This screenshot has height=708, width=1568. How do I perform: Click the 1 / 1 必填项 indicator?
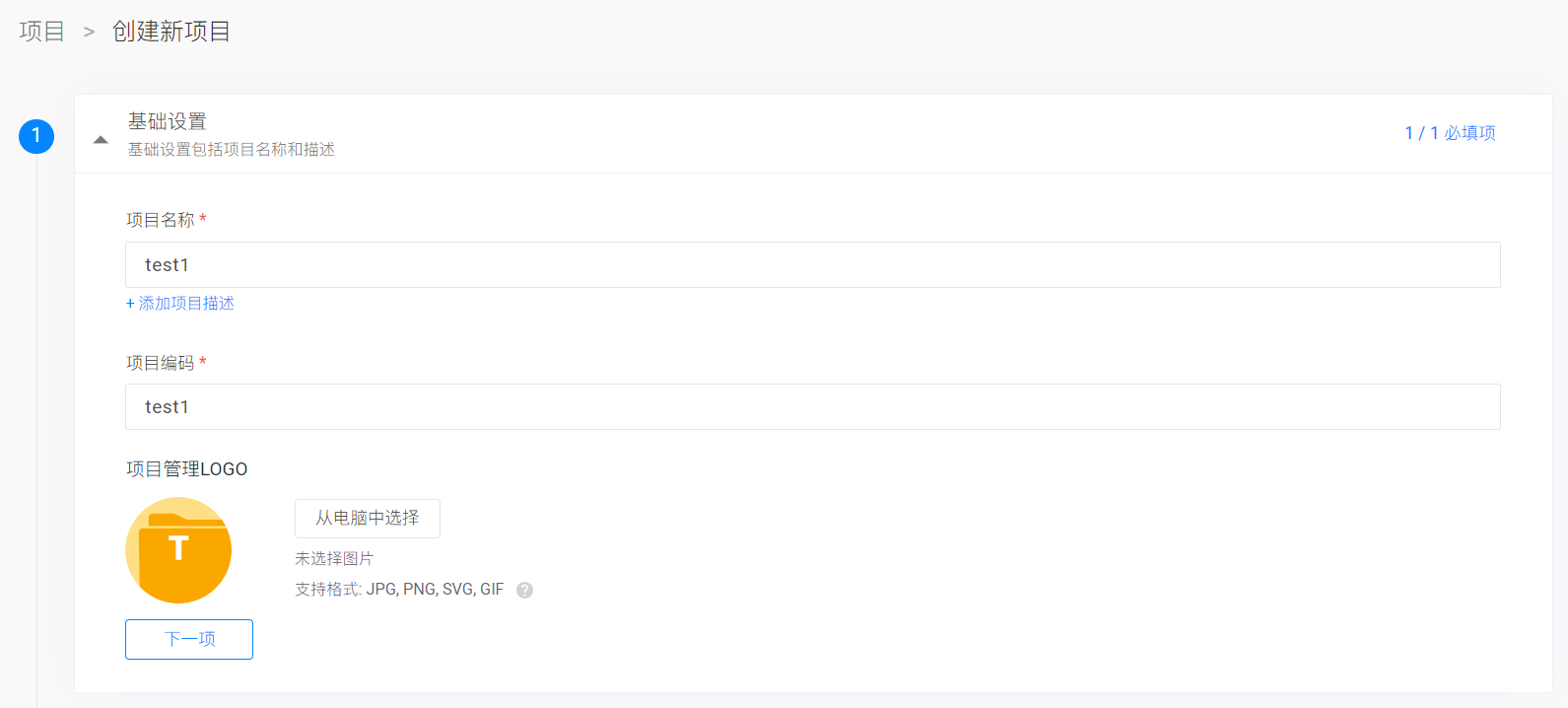tap(1450, 133)
